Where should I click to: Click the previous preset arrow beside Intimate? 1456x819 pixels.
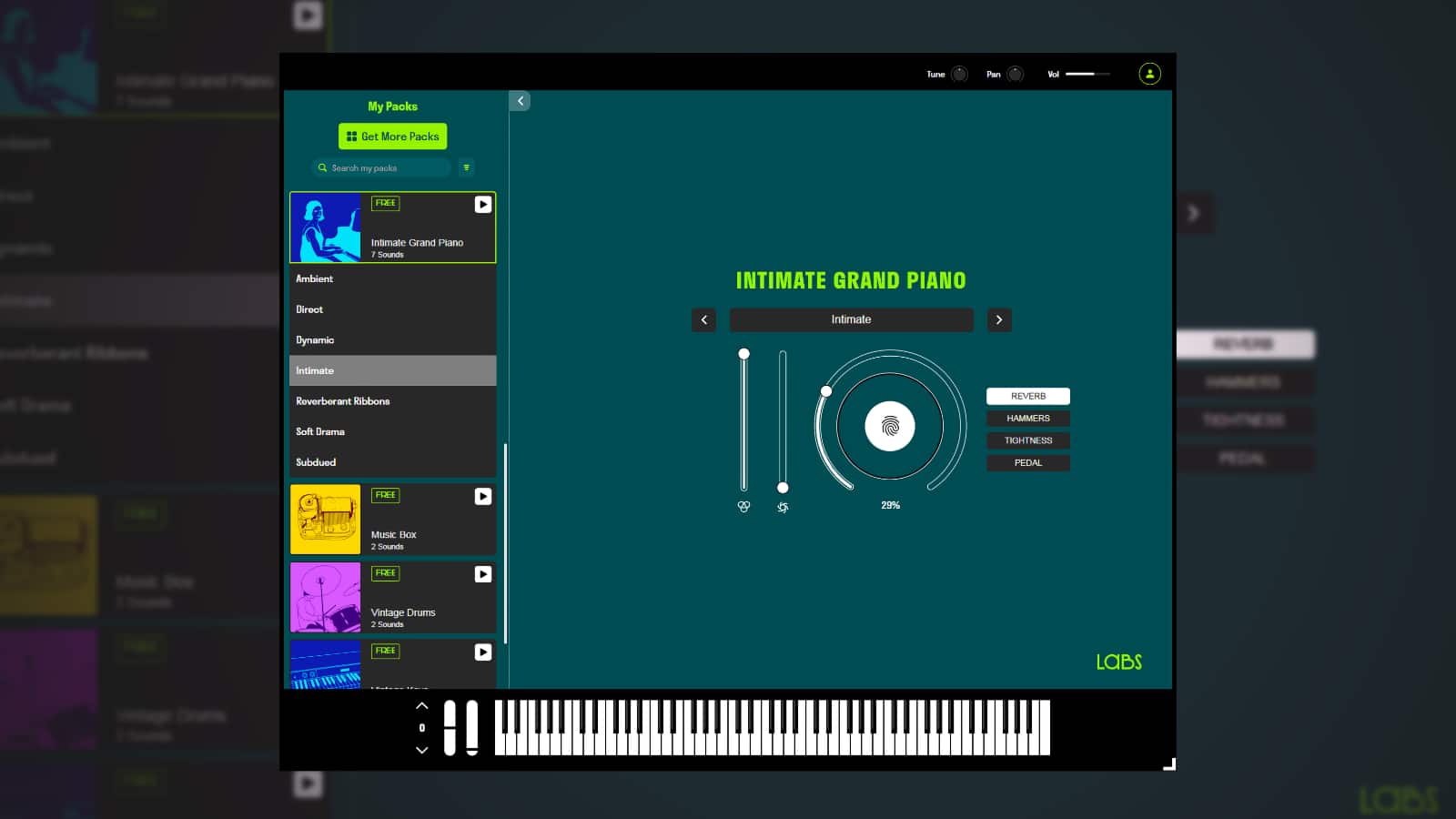[703, 320]
